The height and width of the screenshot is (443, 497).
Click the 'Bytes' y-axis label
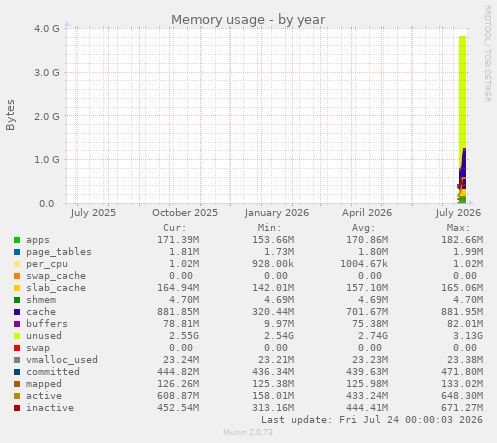[10, 115]
